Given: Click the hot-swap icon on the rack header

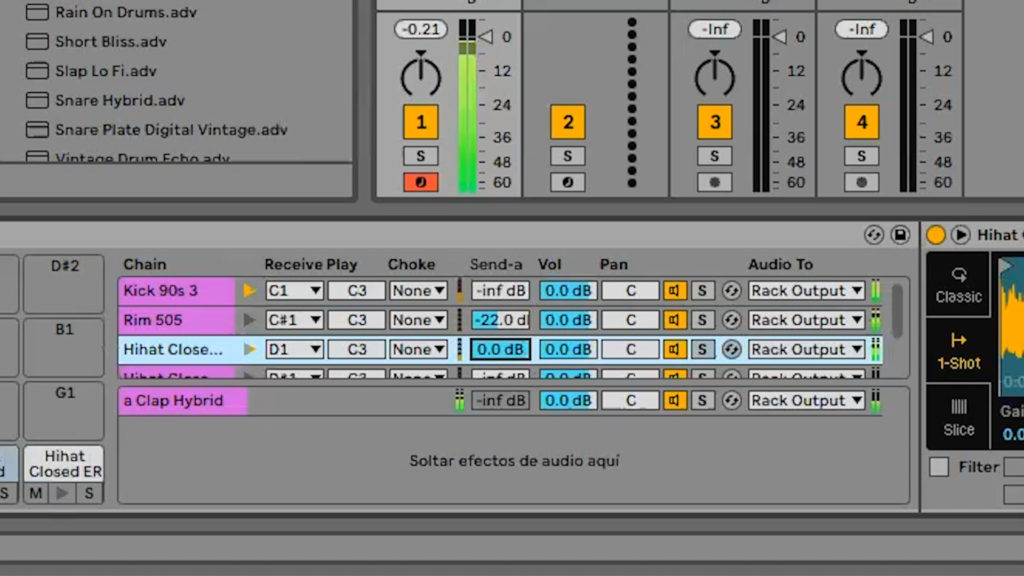Looking at the screenshot, I should [873, 236].
